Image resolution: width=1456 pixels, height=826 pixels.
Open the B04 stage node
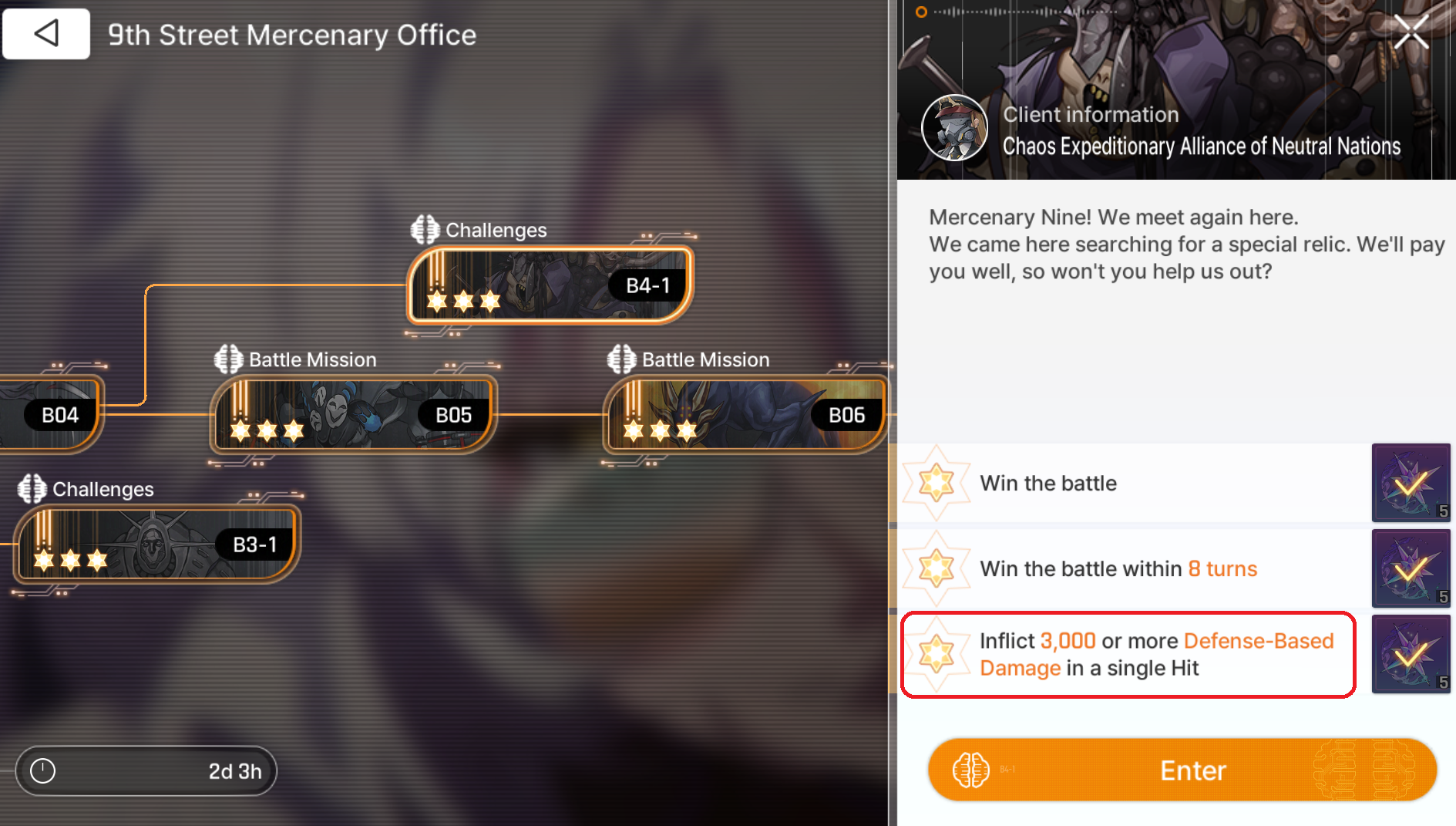click(51, 415)
